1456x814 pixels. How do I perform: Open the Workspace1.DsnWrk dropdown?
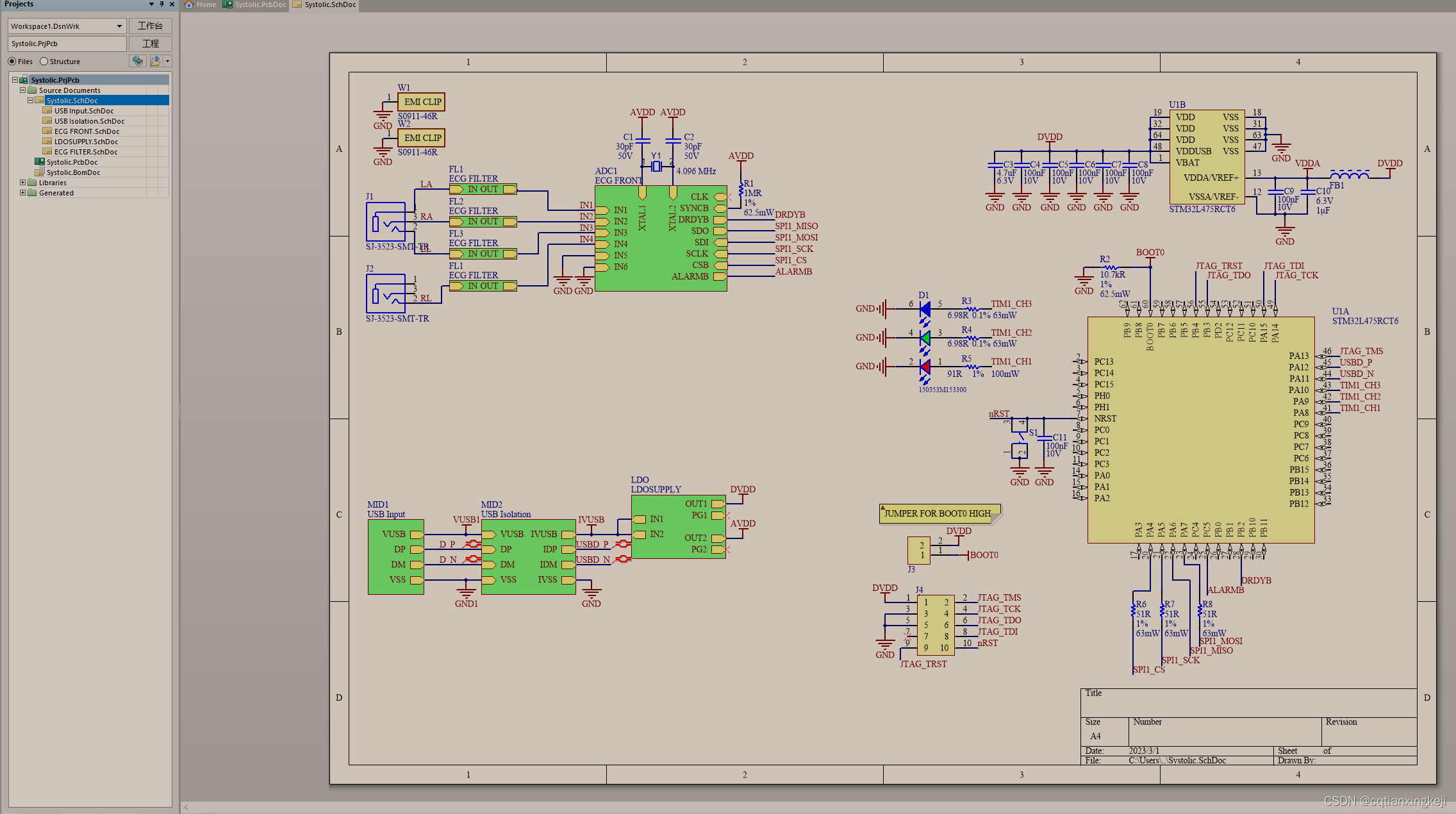click(x=119, y=26)
